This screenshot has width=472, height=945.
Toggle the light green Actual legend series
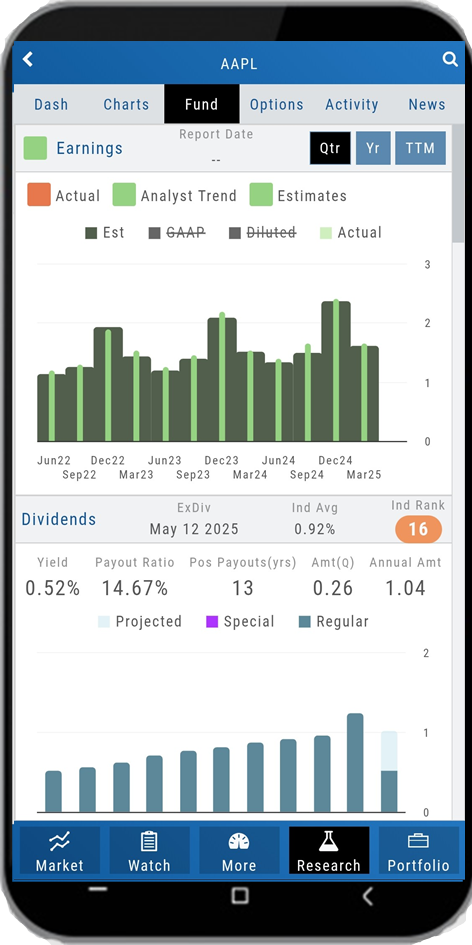tap(351, 233)
